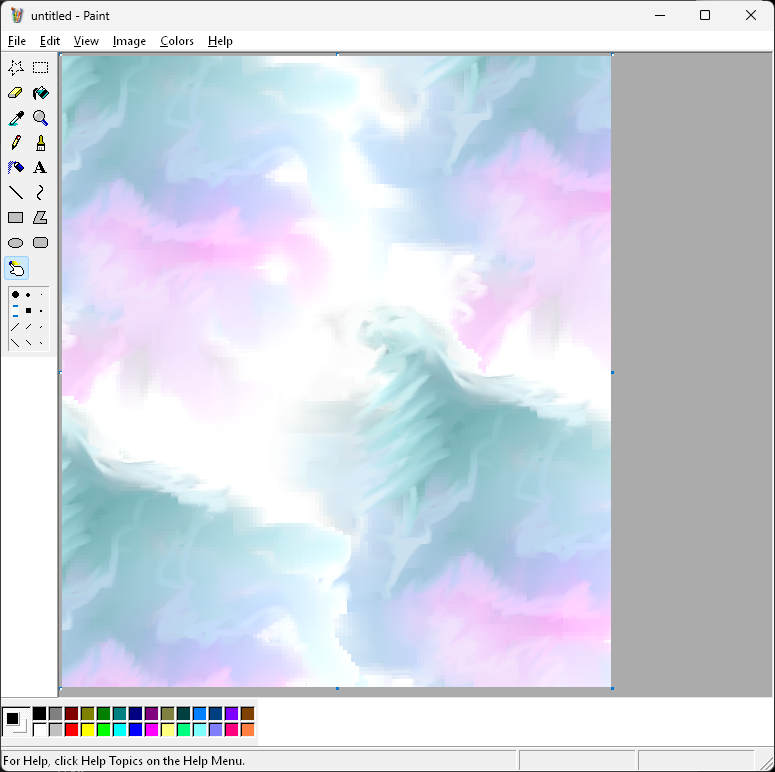The image size is (775, 772).
Task: Choose the smallest round brush shape
Action: 41,295
